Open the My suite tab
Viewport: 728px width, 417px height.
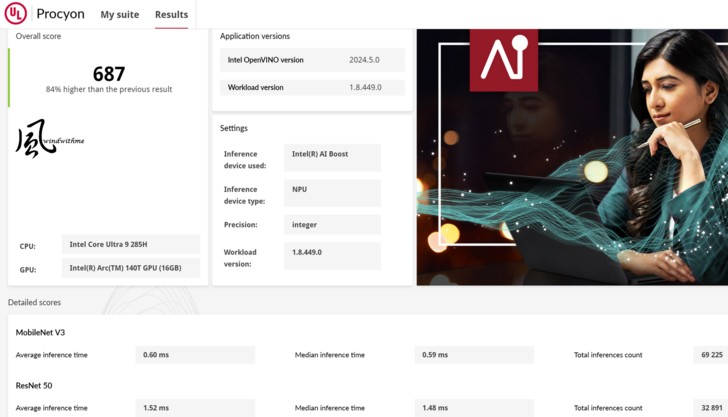[120, 15]
